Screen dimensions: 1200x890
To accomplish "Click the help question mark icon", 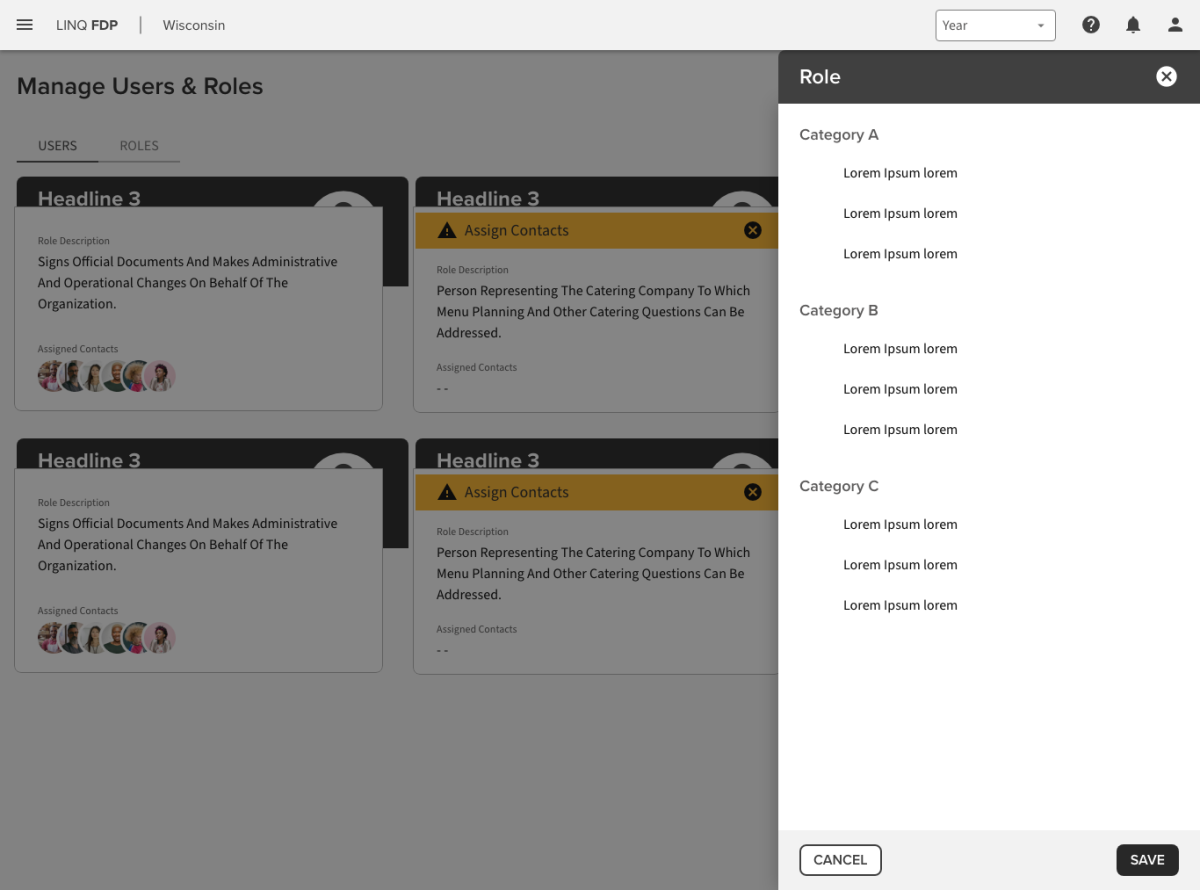I will click(x=1091, y=25).
